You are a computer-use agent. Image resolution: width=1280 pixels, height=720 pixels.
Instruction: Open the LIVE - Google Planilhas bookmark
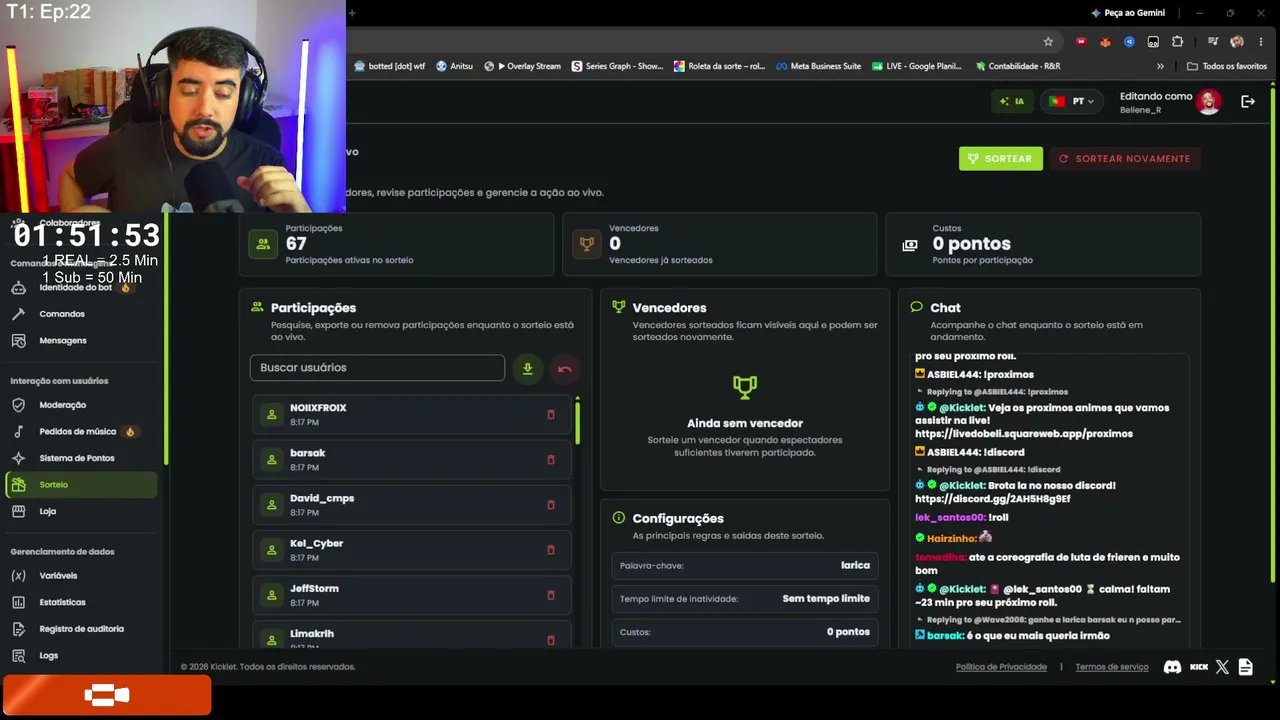pyautogui.click(x=916, y=66)
